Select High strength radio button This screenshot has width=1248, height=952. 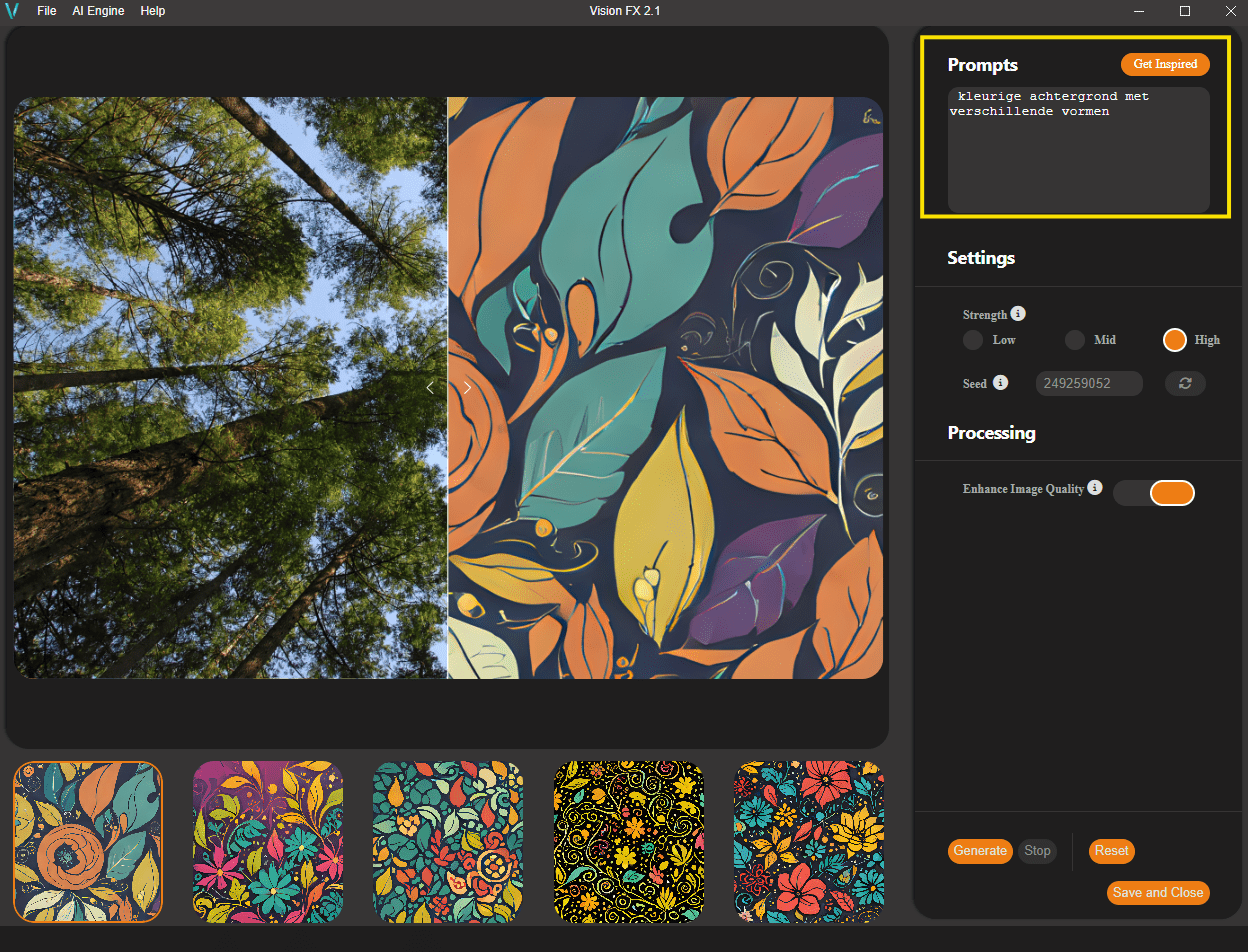click(x=1174, y=340)
